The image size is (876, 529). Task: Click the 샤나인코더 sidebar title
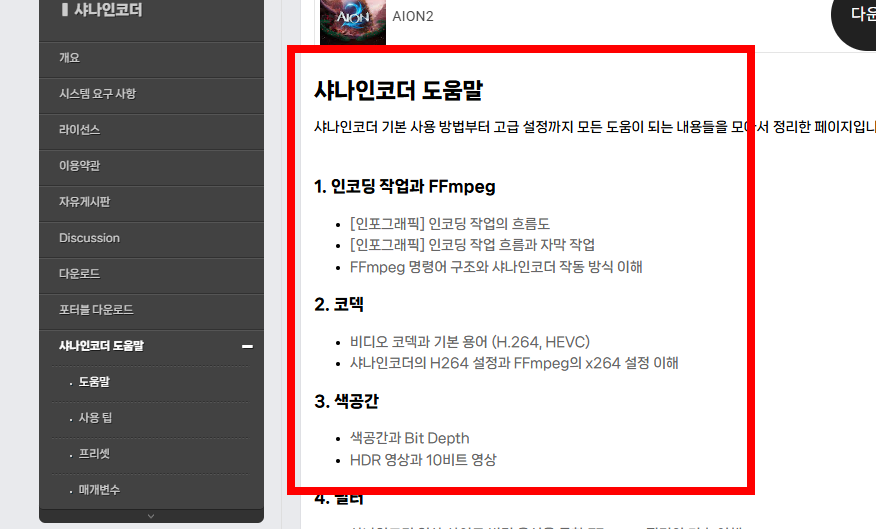[x=108, y=10]
